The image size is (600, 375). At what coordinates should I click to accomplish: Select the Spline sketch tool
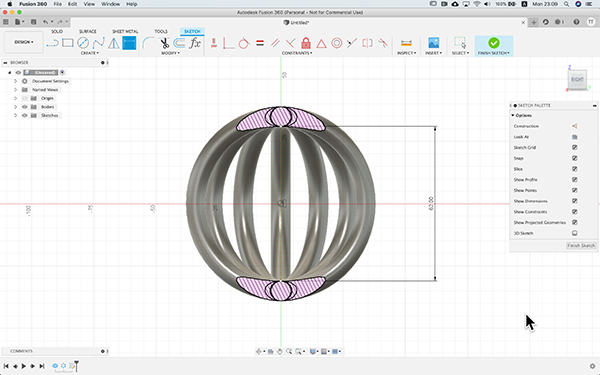pos(98,43)
